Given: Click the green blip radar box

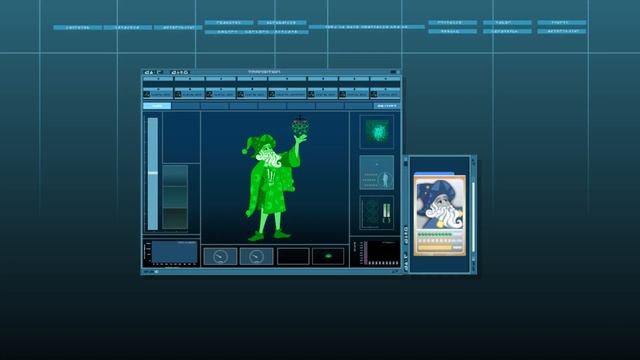Looking at the screenshot, I should 328,256.
